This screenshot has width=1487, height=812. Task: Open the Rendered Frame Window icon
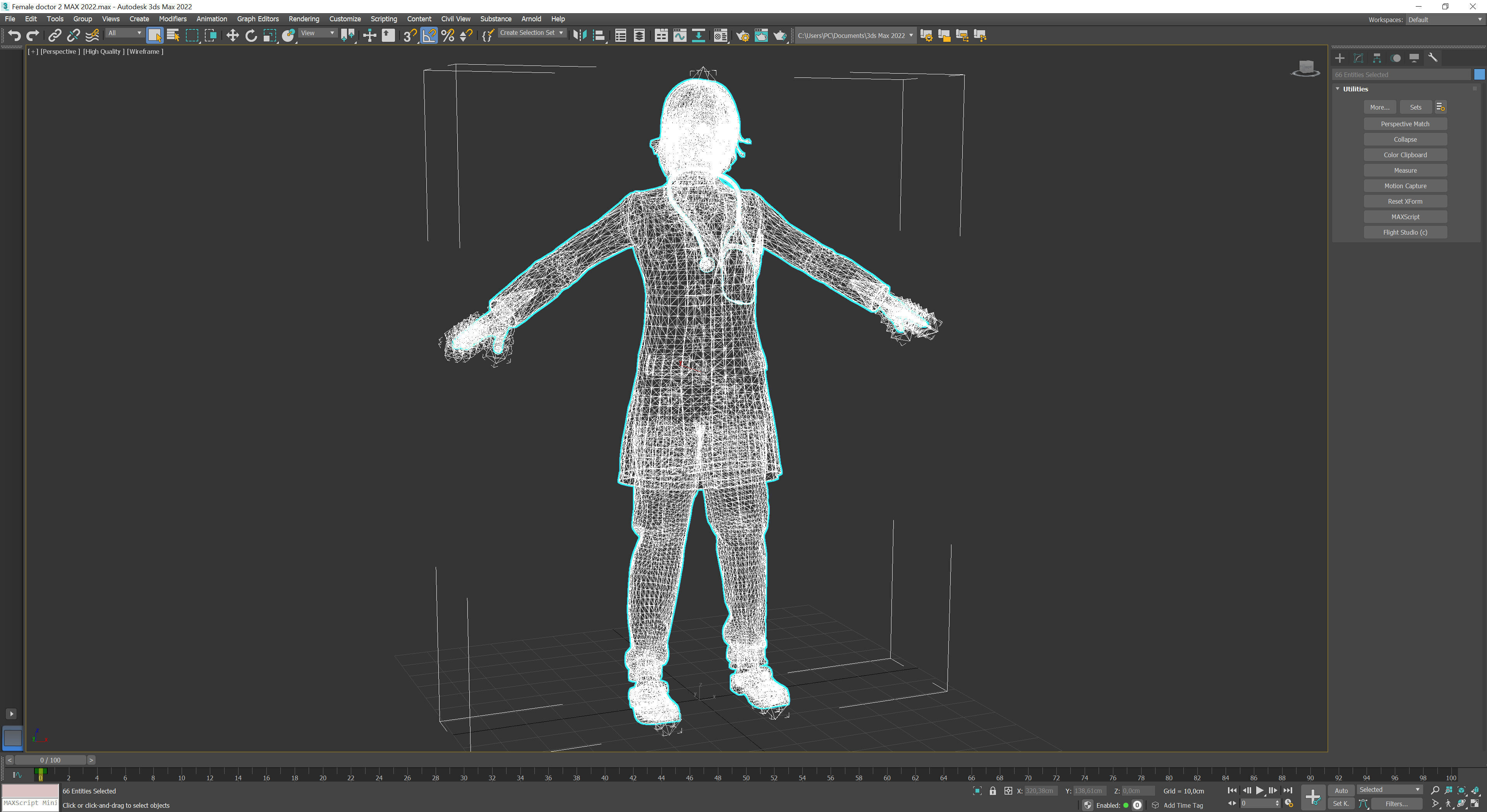click(x=761, y=36)
